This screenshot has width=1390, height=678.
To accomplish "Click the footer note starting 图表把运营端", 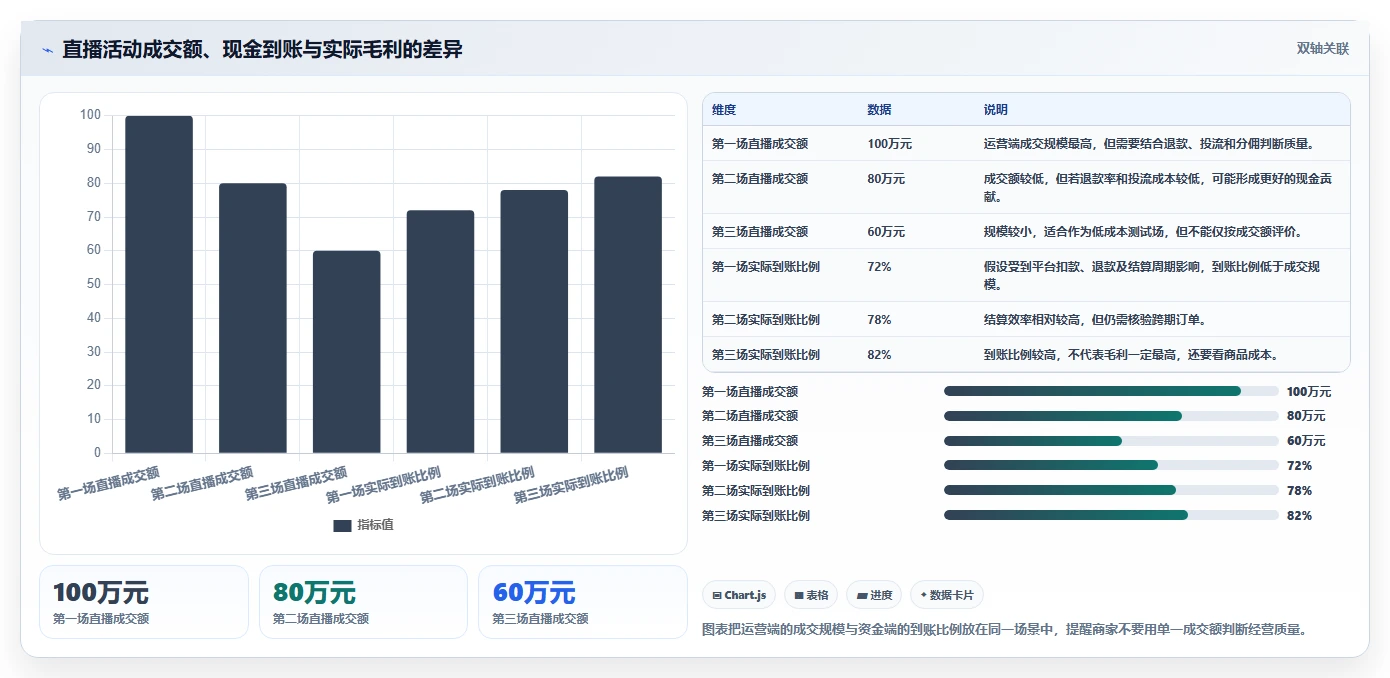I will coord(1006,630).
